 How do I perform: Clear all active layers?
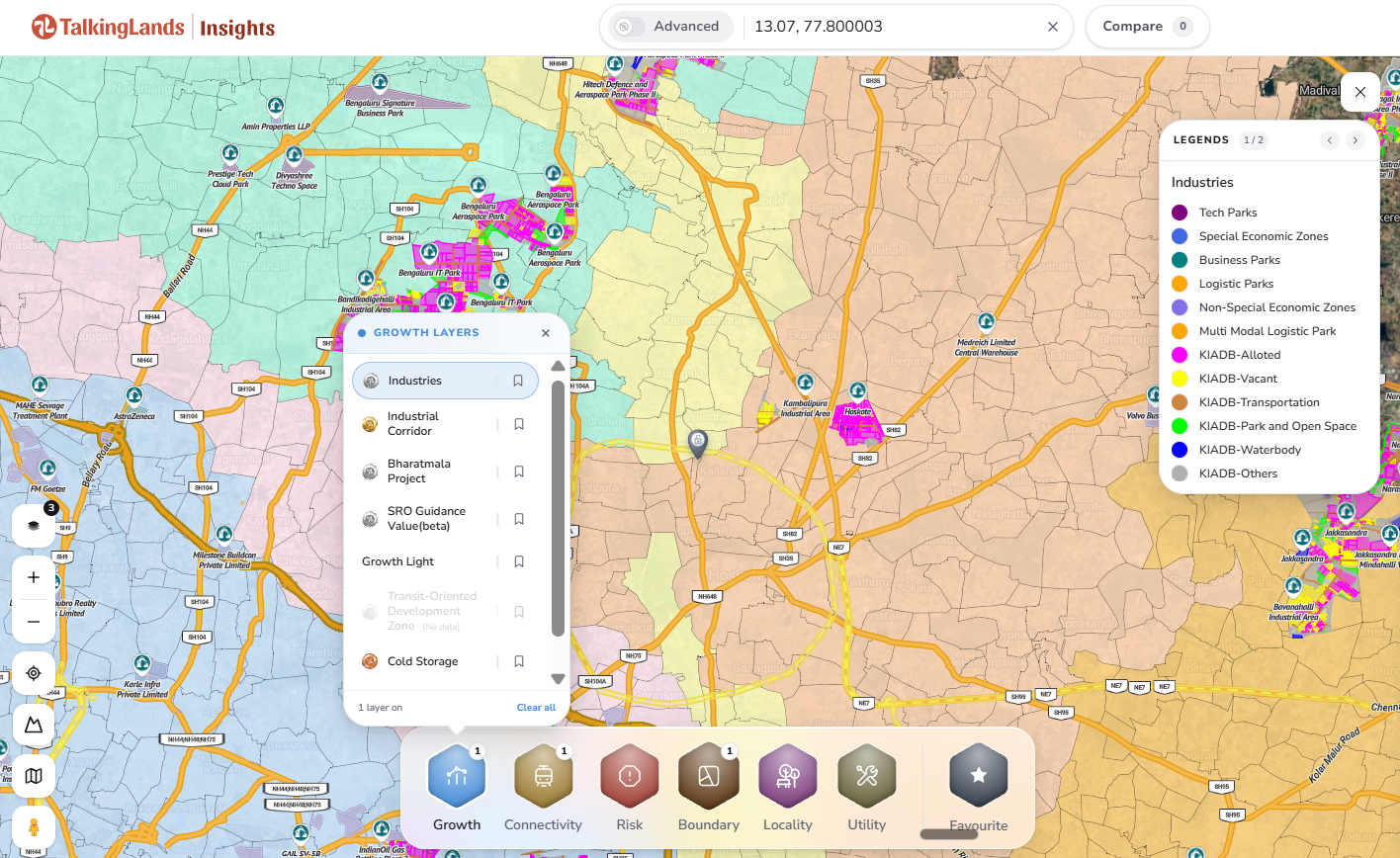[536, 708]
